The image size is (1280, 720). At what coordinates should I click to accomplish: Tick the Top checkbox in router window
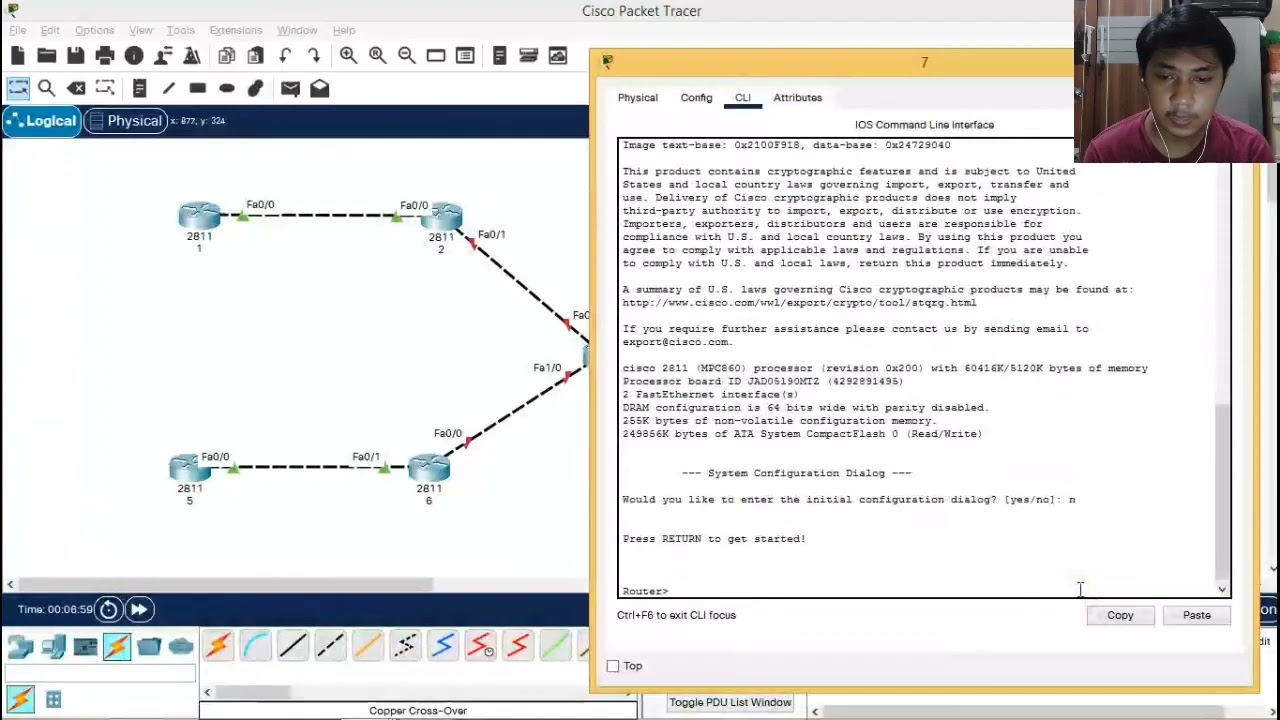613,666
